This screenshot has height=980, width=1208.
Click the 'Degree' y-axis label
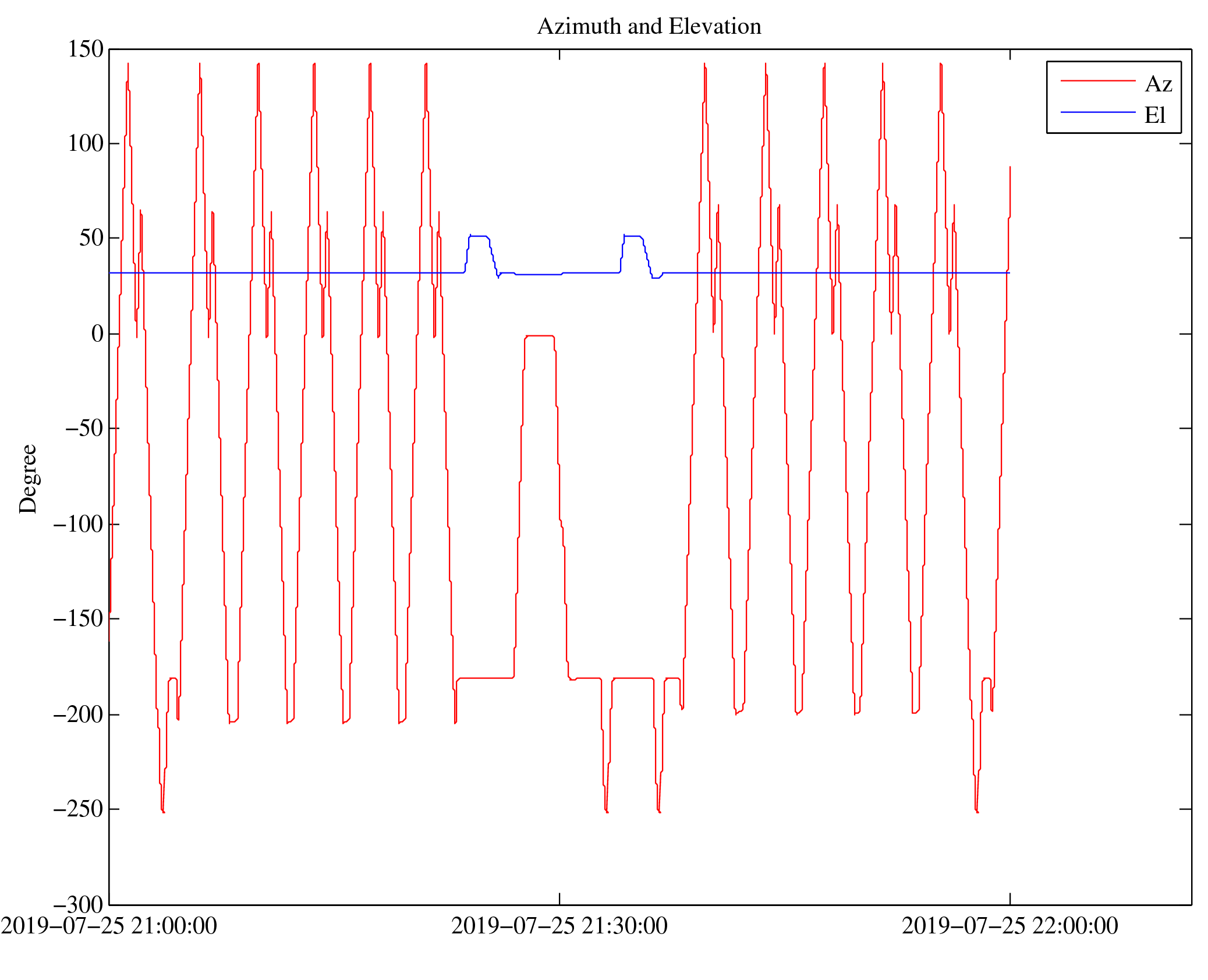(x=28, y=479)
